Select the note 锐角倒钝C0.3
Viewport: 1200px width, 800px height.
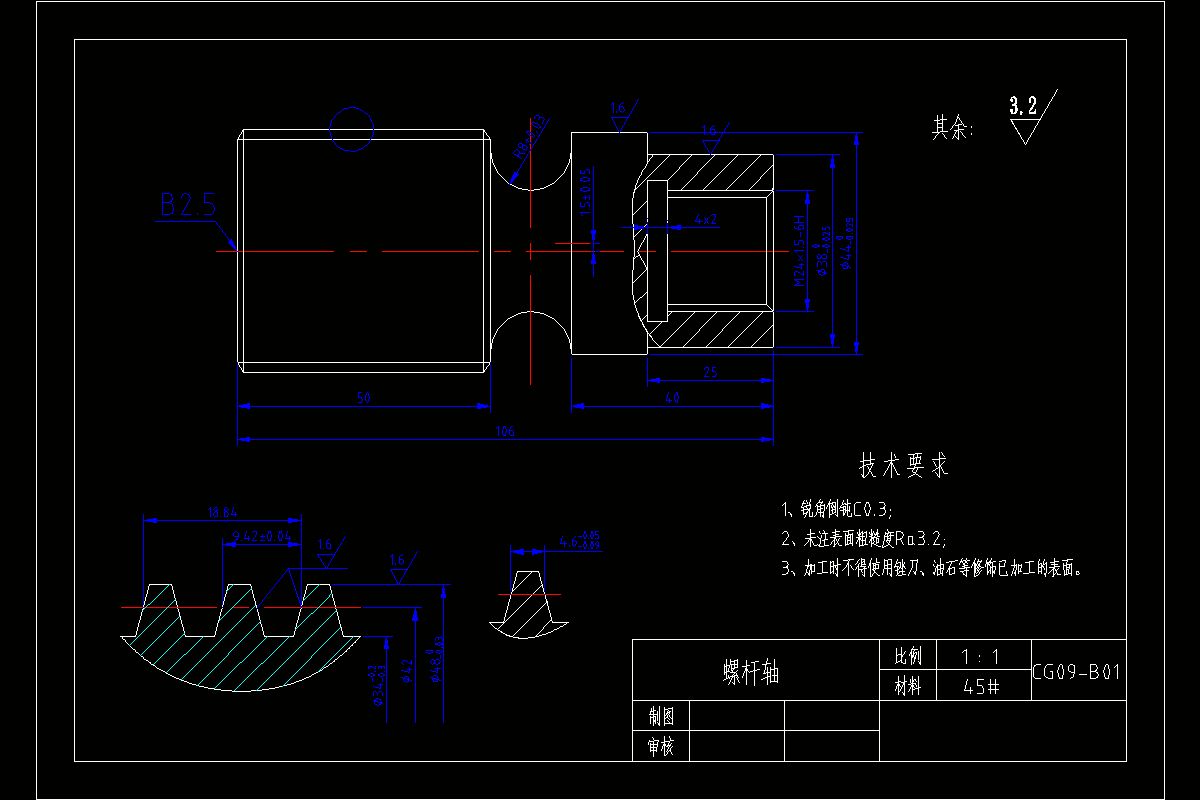[837, 510]
